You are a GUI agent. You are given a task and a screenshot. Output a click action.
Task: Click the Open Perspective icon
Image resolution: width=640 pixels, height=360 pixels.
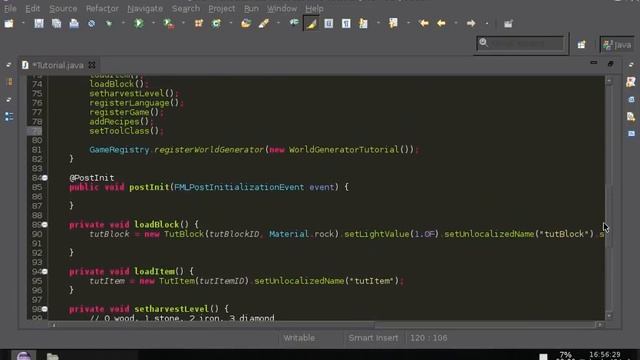[581, 45]
